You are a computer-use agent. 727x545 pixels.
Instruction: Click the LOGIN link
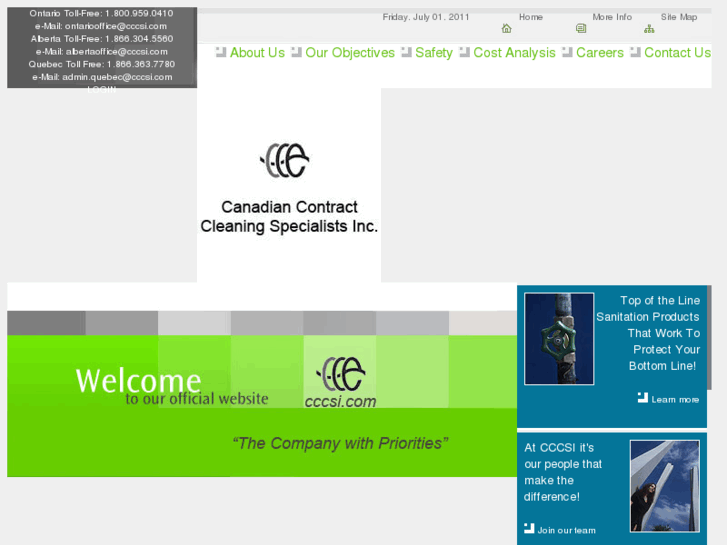[102, 90]
